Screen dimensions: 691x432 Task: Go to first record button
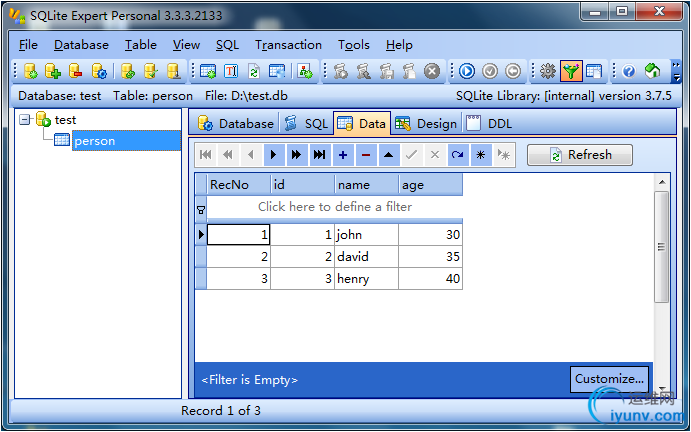[205, 155]
